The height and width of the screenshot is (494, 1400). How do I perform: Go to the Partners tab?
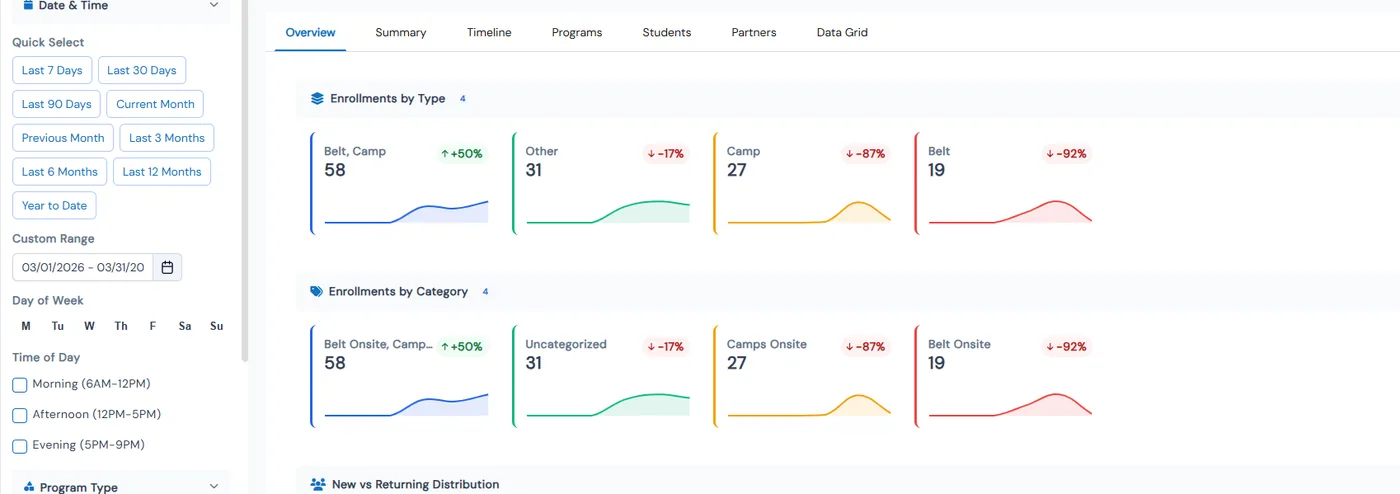[754, 33]
